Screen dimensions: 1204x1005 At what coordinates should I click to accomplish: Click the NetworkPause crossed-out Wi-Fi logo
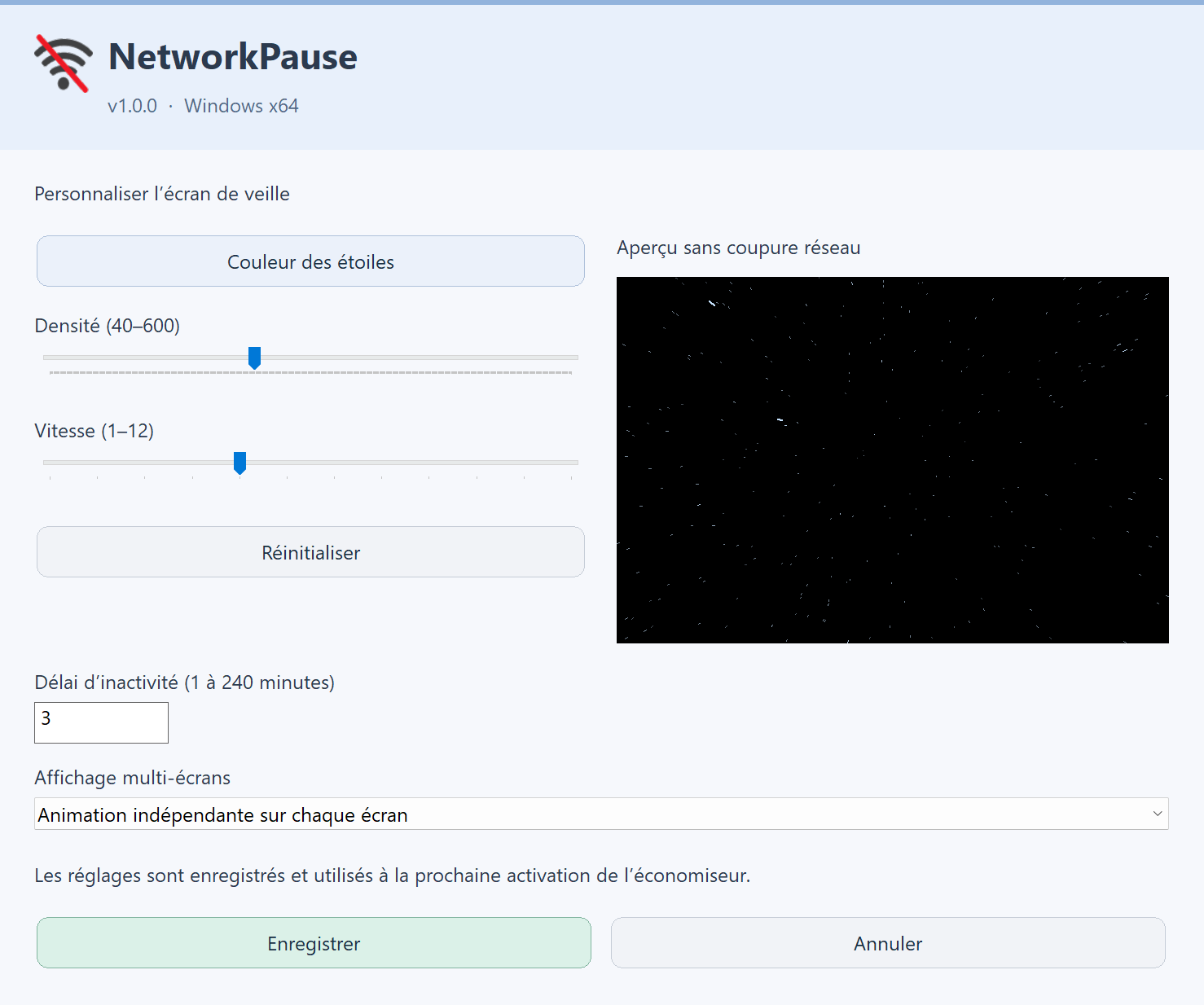[x=64, y=64]
